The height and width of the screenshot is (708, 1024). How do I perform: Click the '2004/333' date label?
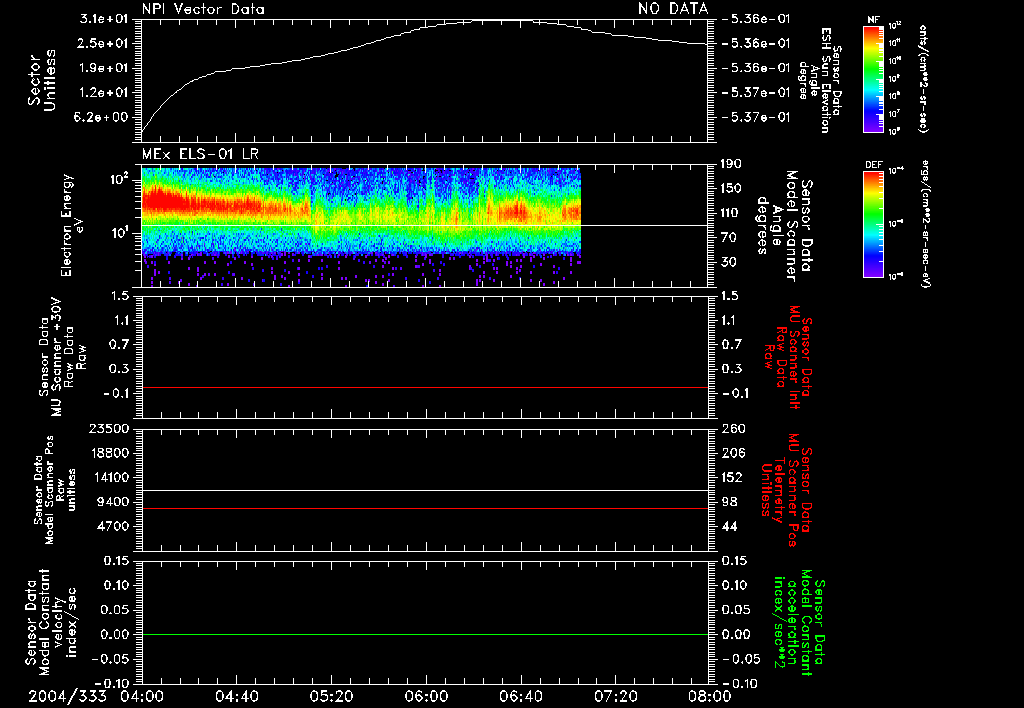point(67,696)
